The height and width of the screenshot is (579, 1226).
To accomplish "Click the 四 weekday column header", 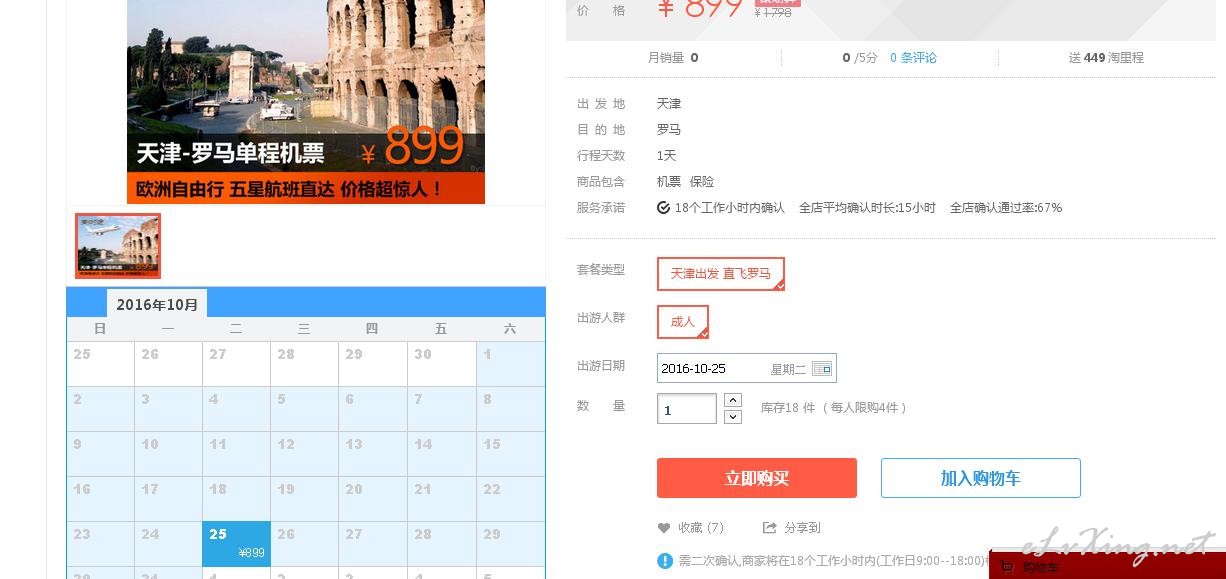I will click(372, 329).
